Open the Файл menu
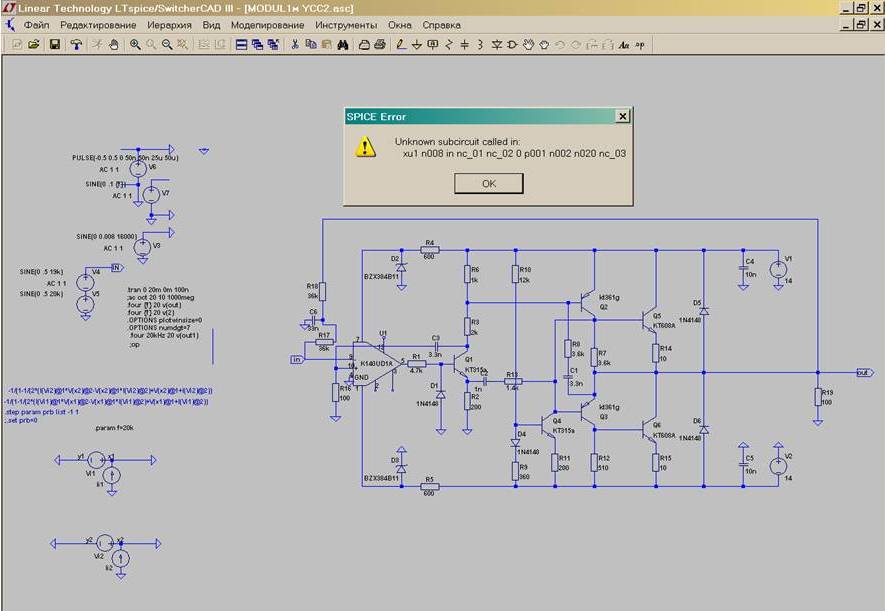 pos(37,24)
